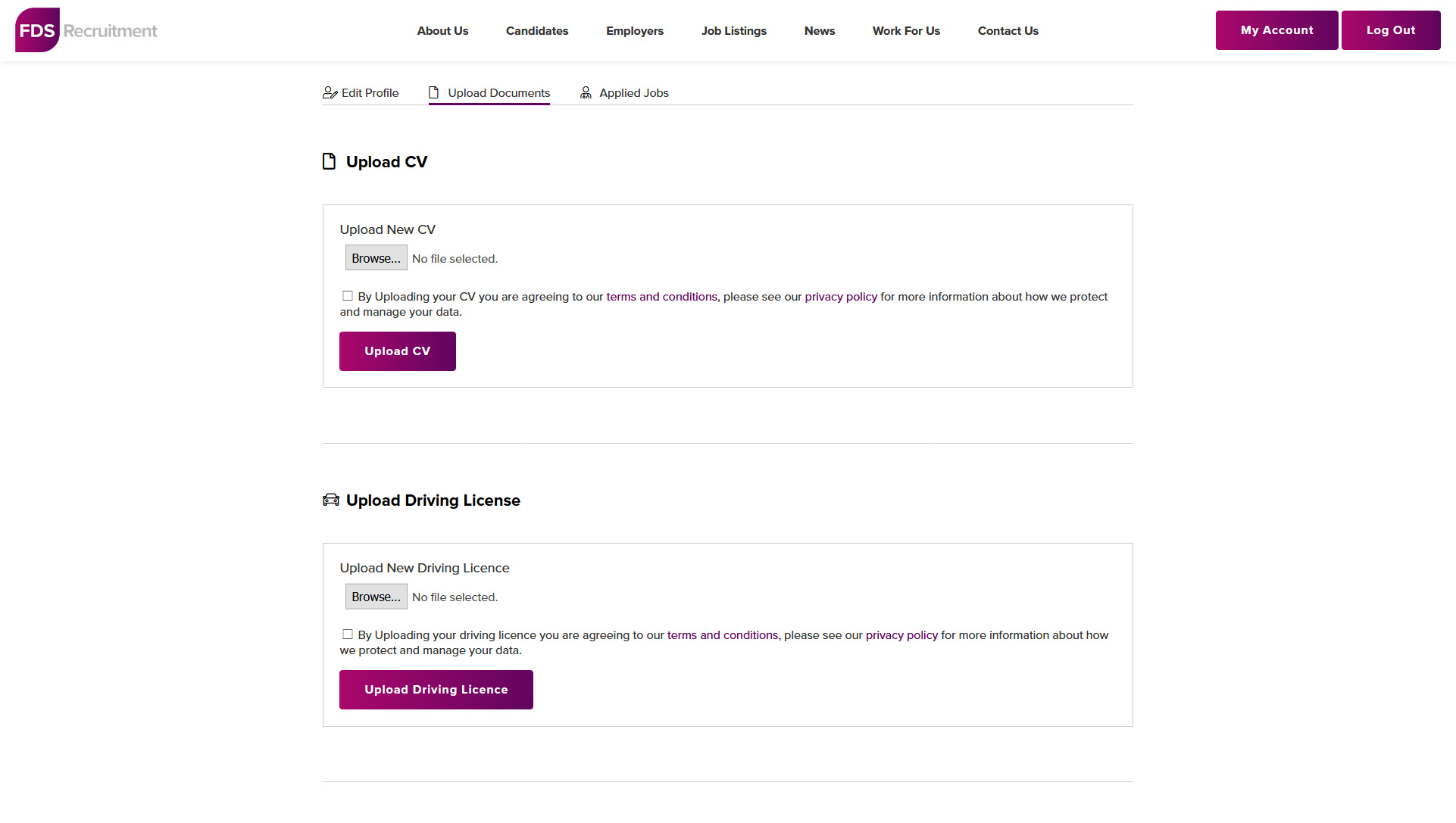This screenshot has height=823, width=1456.
Task: Click the Applied Jobs person icon
Action: (586, 92)
